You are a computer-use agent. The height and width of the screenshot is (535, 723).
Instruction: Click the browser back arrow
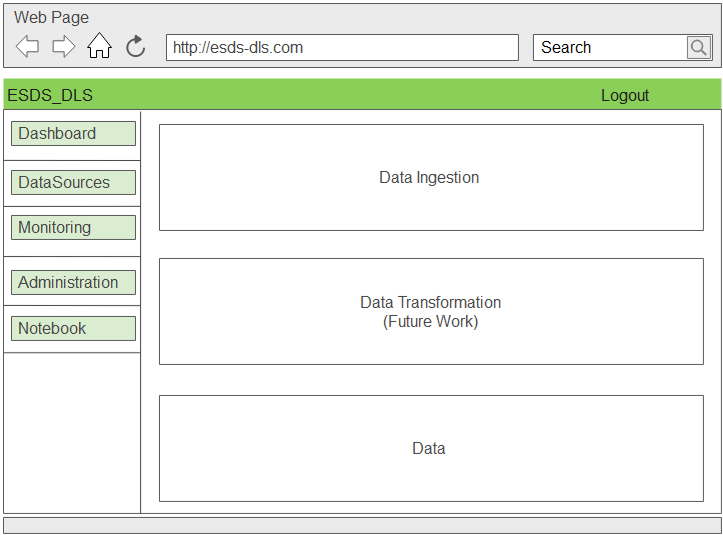[x=28, y=46]
